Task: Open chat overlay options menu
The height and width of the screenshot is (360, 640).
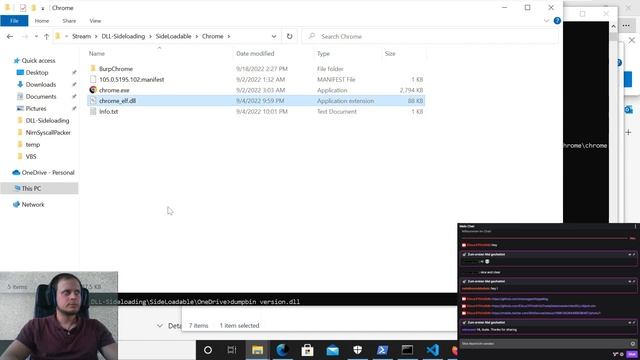Action: 635,227
